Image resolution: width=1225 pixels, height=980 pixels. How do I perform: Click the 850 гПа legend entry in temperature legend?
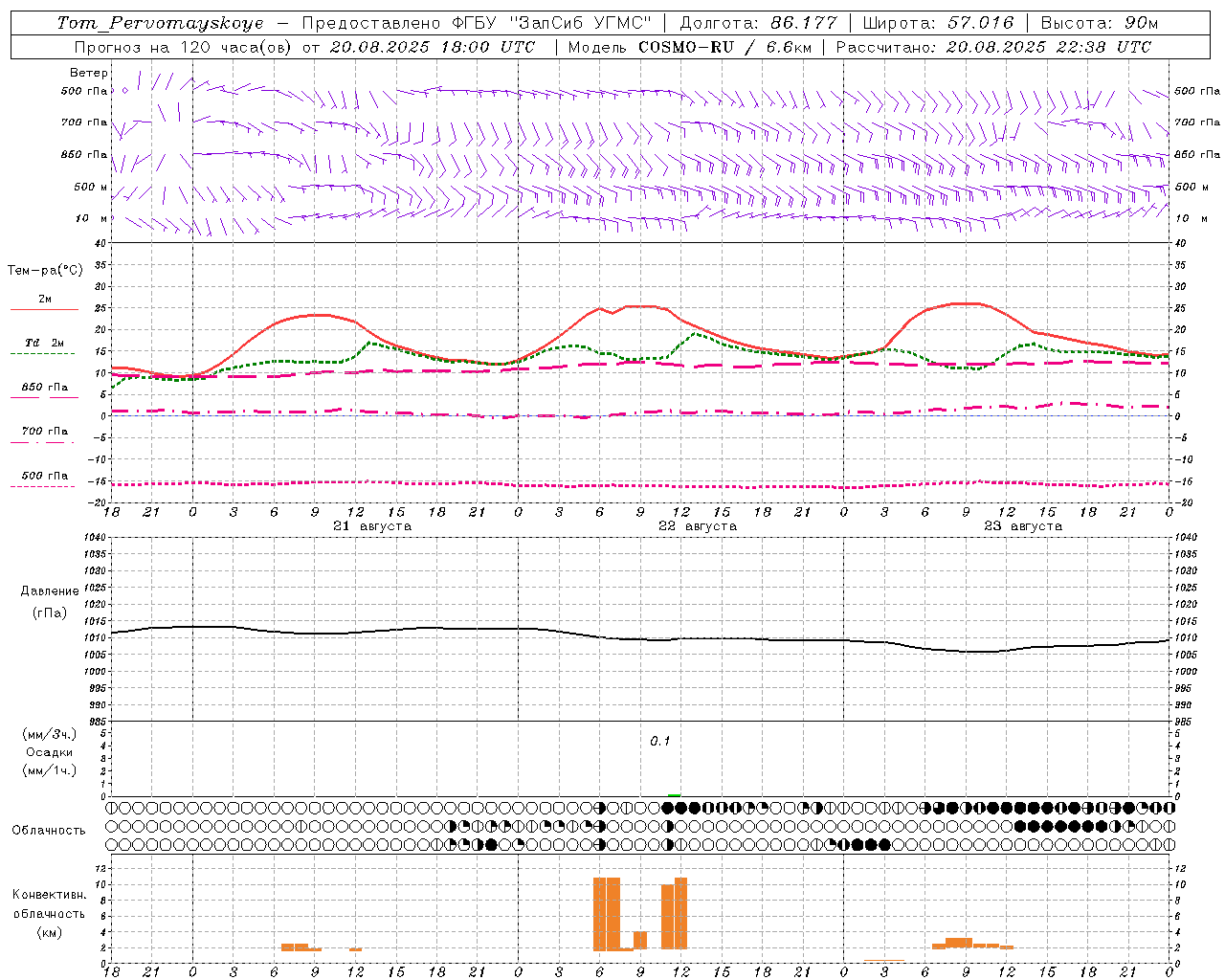44,388
